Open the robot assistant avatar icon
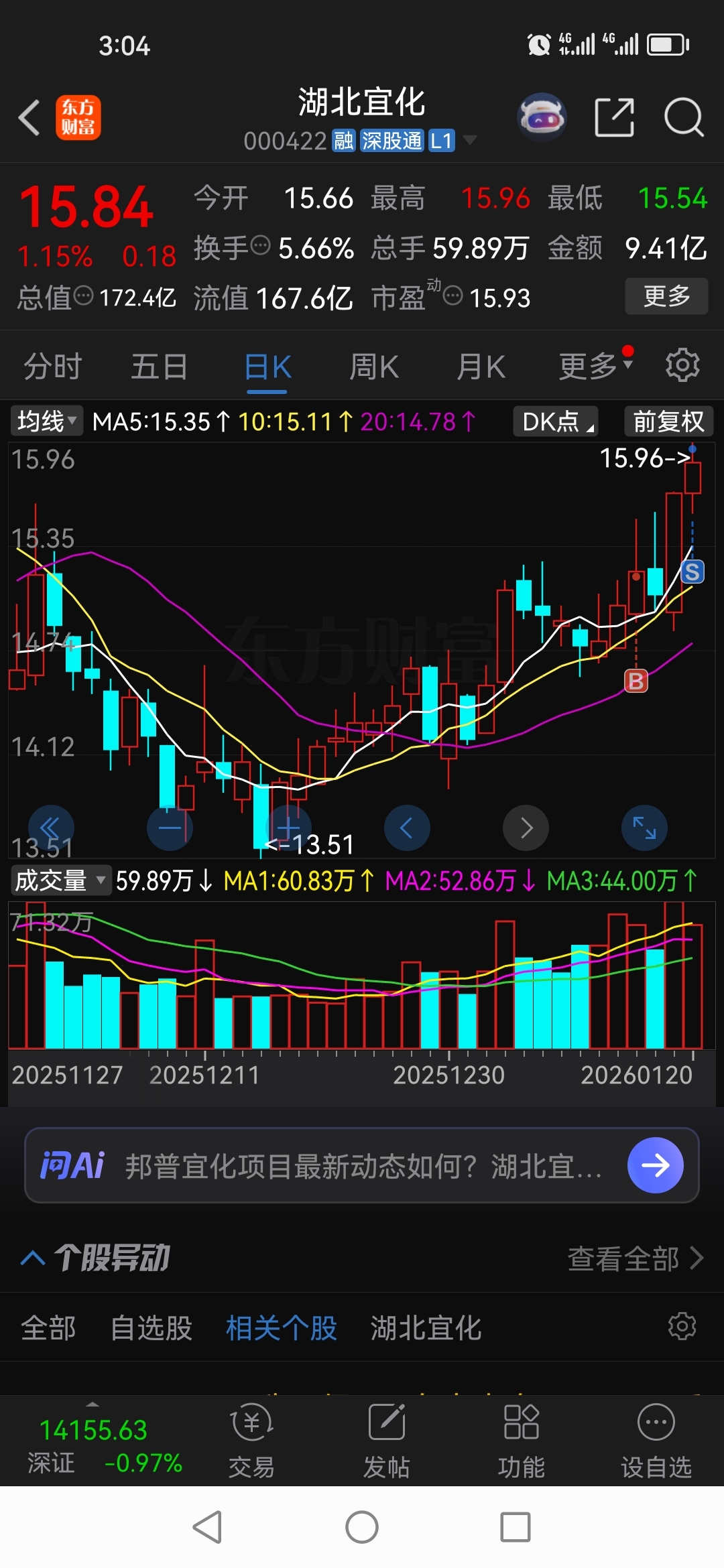 542,117
